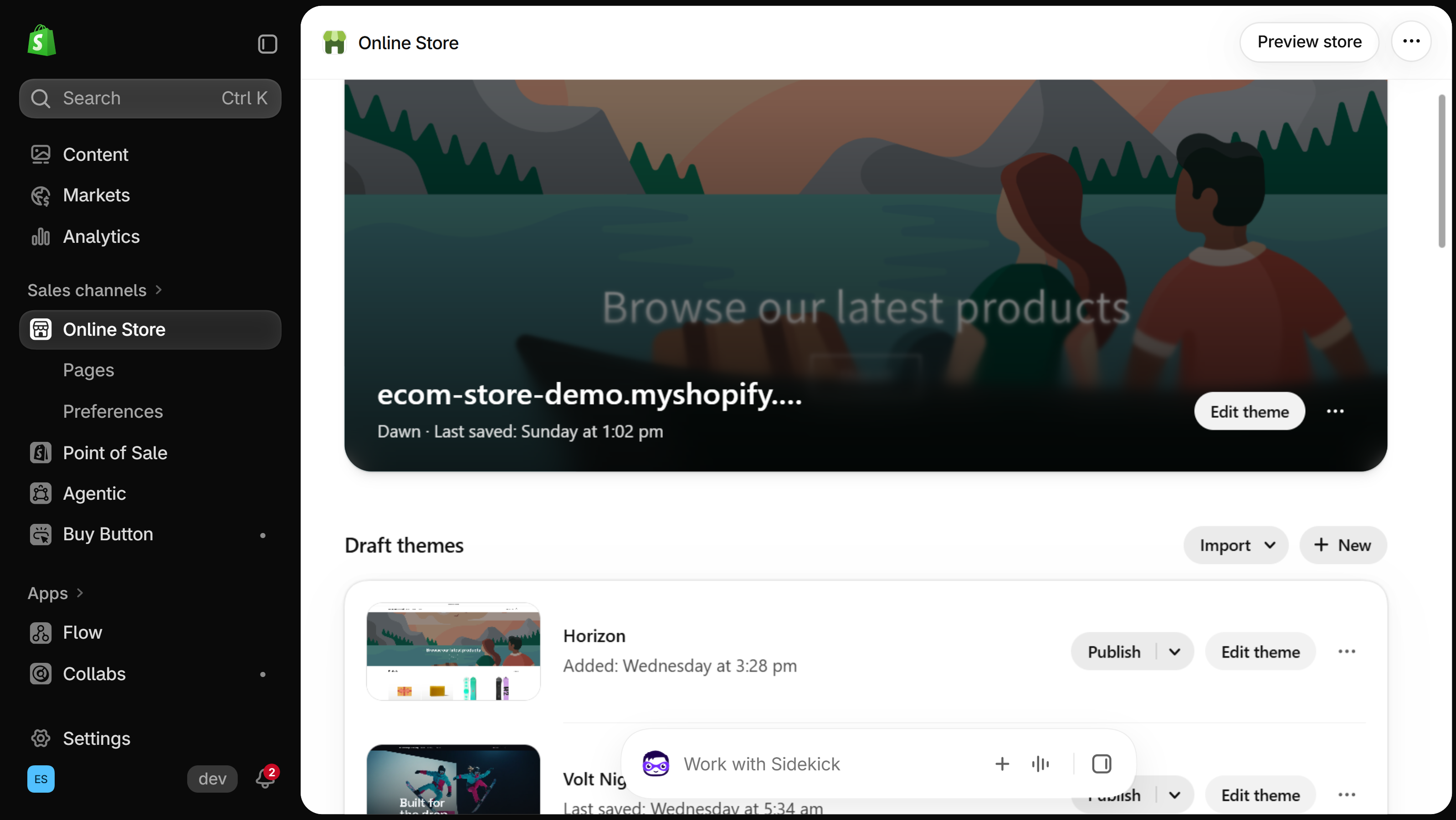This screenshot has width=1456, height=820.
Task: Collapse the sidebar with the panel icon
Action: (x=267, y=44)
